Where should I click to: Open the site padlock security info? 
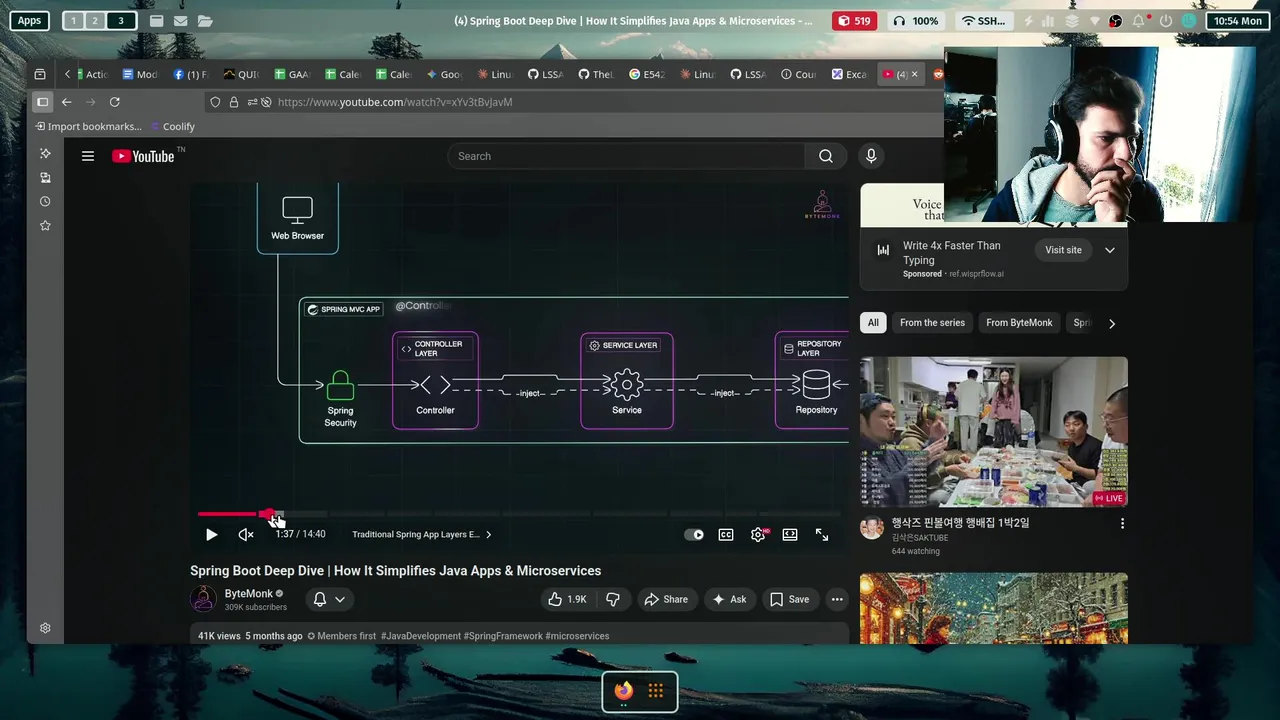(x=234, y=102)
